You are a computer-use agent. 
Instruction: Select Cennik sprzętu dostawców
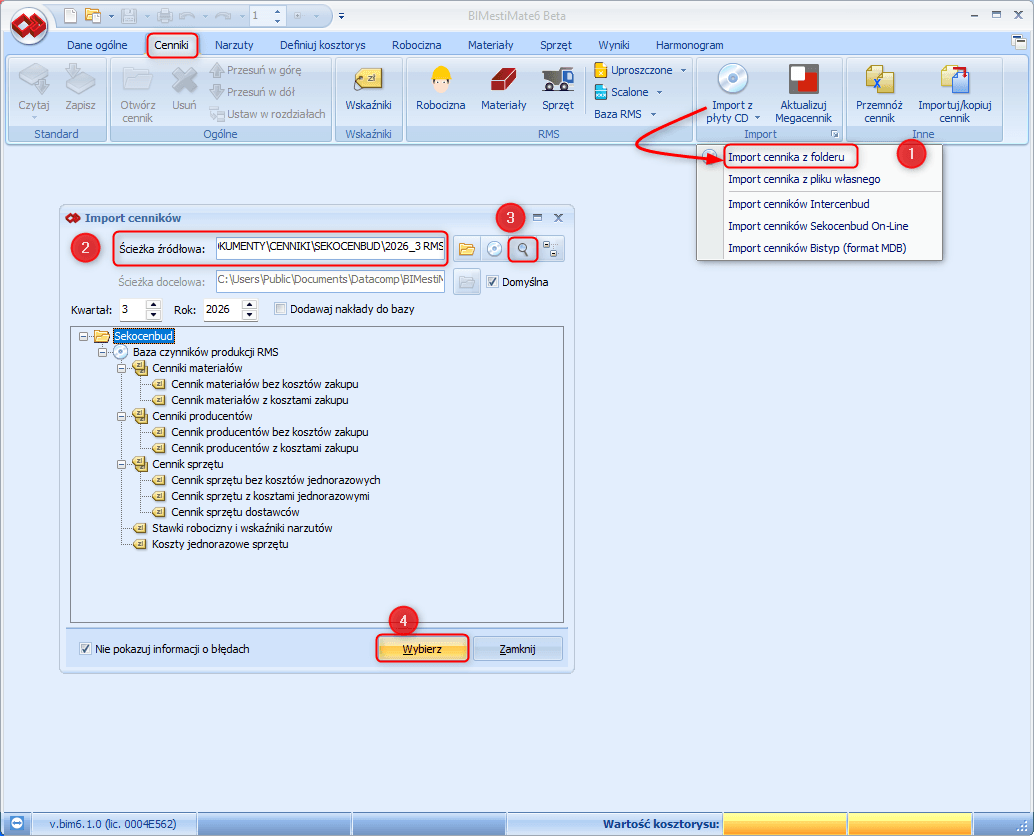point(235,512)
